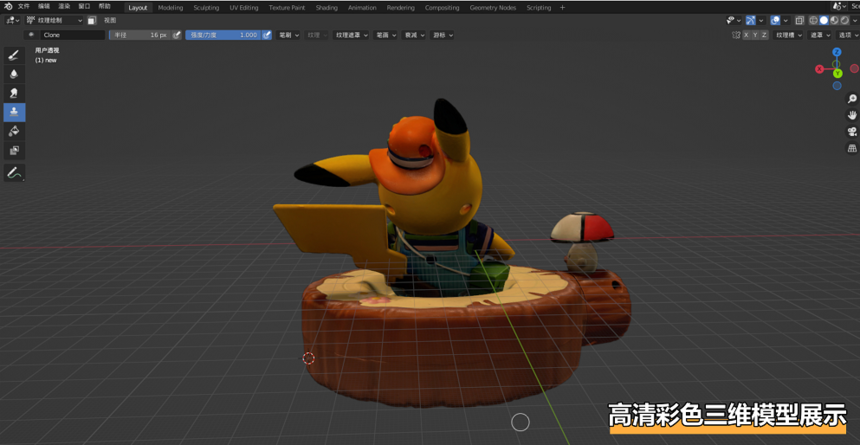
Task: Toggle strength pressure sensitivity pen icon
Action: (x=267, y=35)
